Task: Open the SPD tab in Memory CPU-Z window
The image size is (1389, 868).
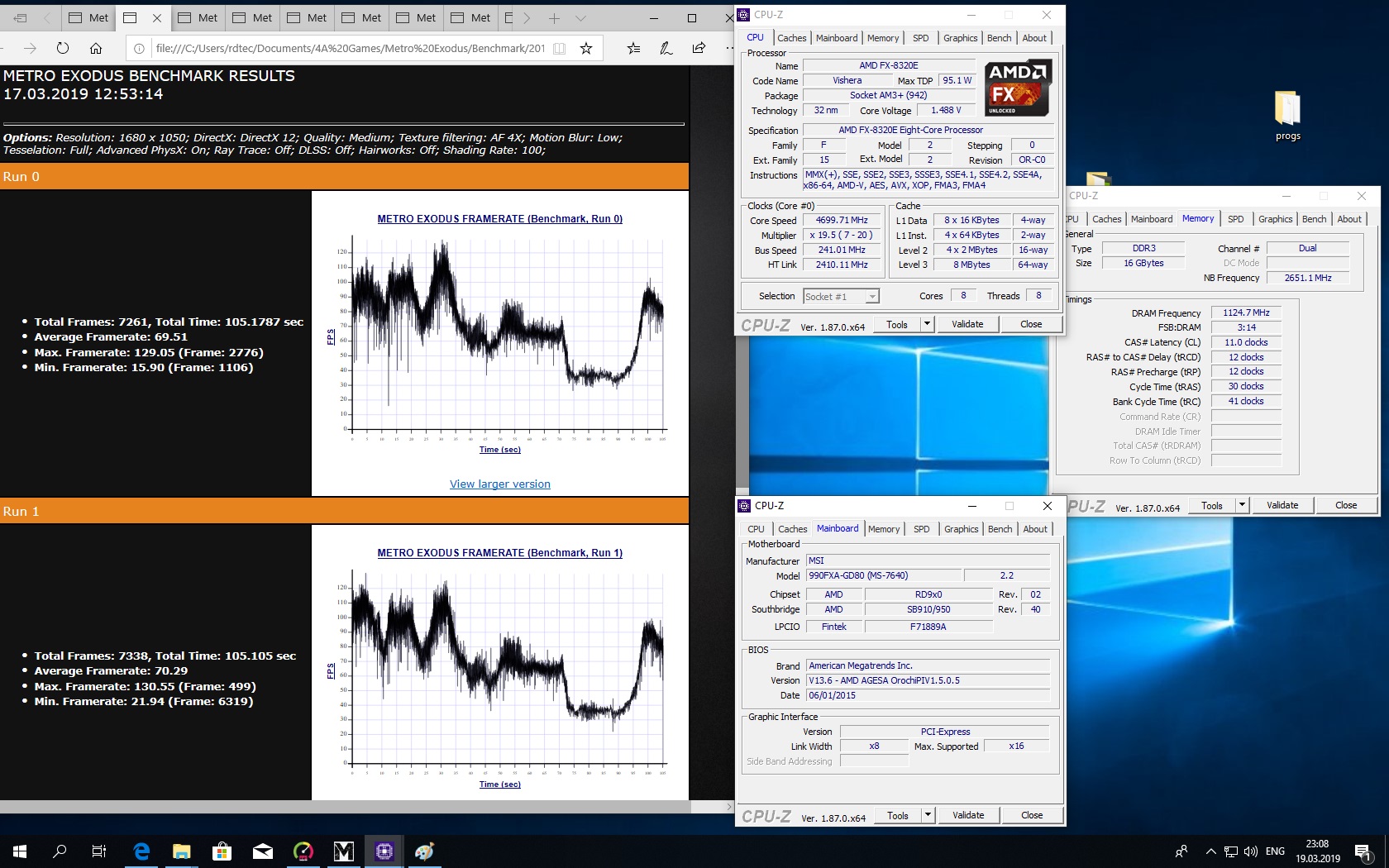Action: (1235, 219)
